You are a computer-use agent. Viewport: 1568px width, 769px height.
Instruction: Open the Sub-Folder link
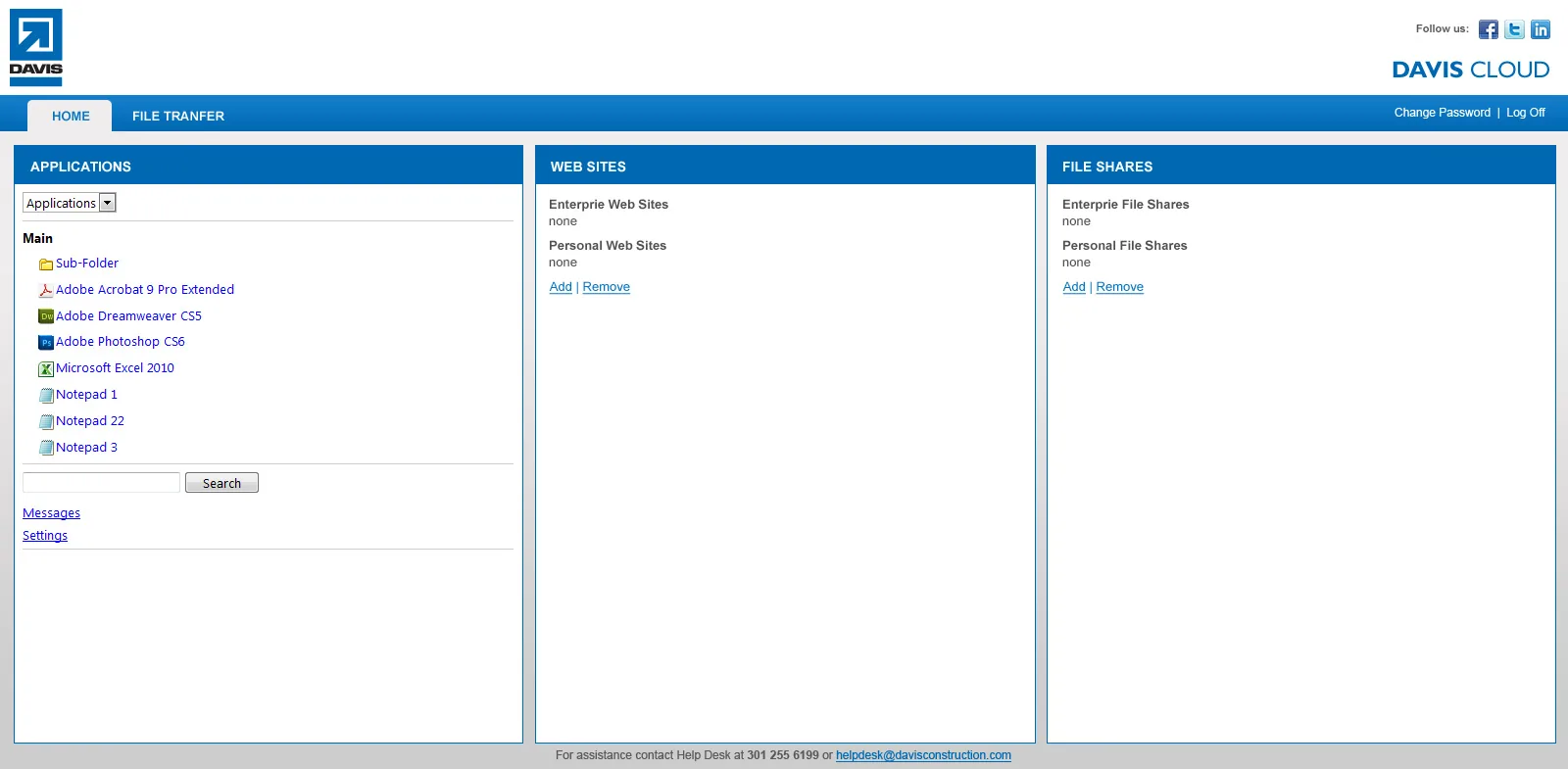[87, 264]
